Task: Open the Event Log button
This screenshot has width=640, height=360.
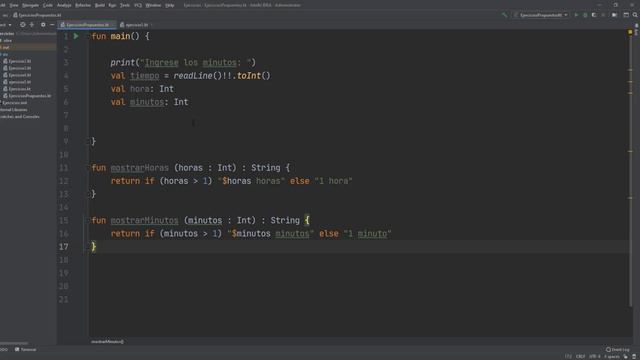Action: (x=618, y=349)
